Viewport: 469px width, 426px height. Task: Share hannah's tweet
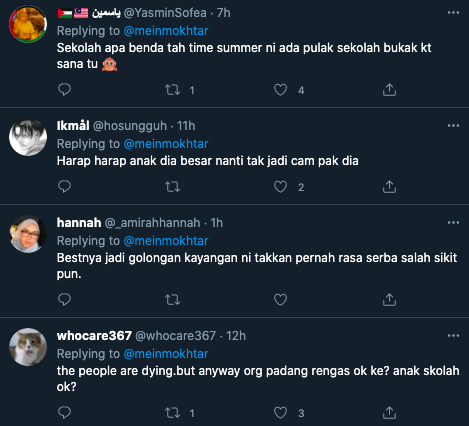click(x=389, y=299)
